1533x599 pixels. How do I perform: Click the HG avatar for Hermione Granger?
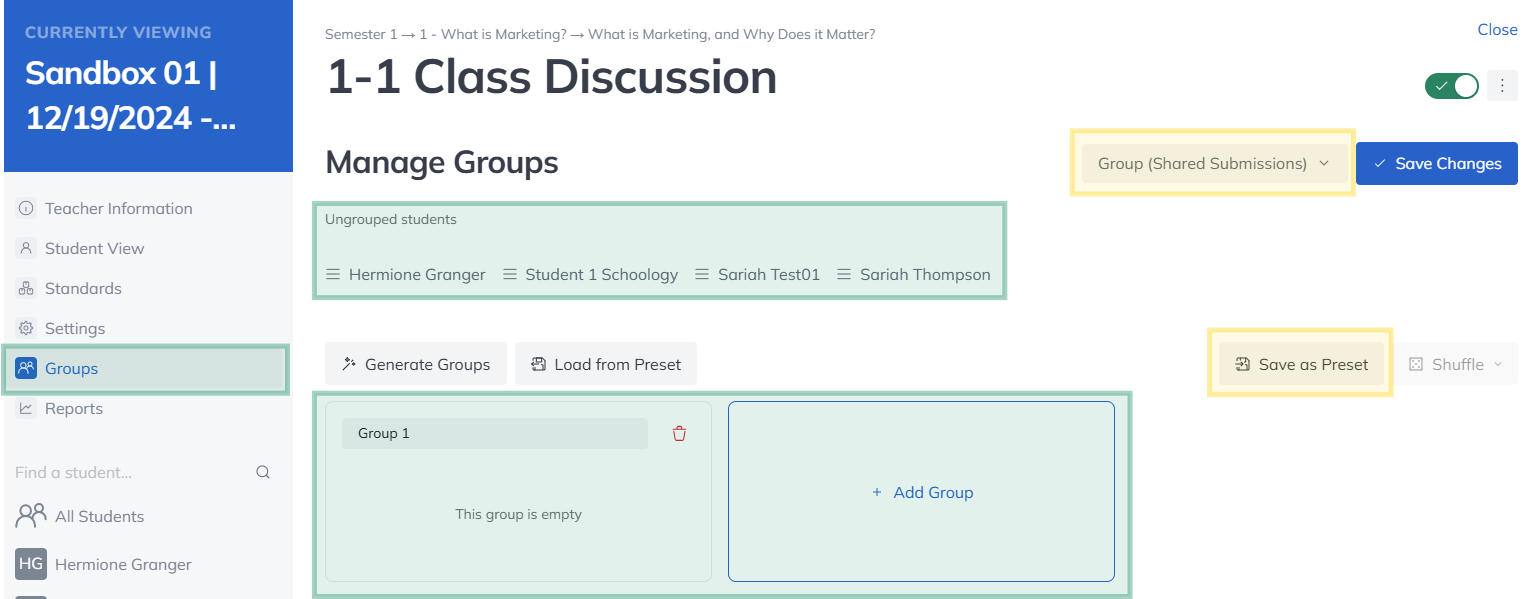pyautogui.click(x=31, y=564)
